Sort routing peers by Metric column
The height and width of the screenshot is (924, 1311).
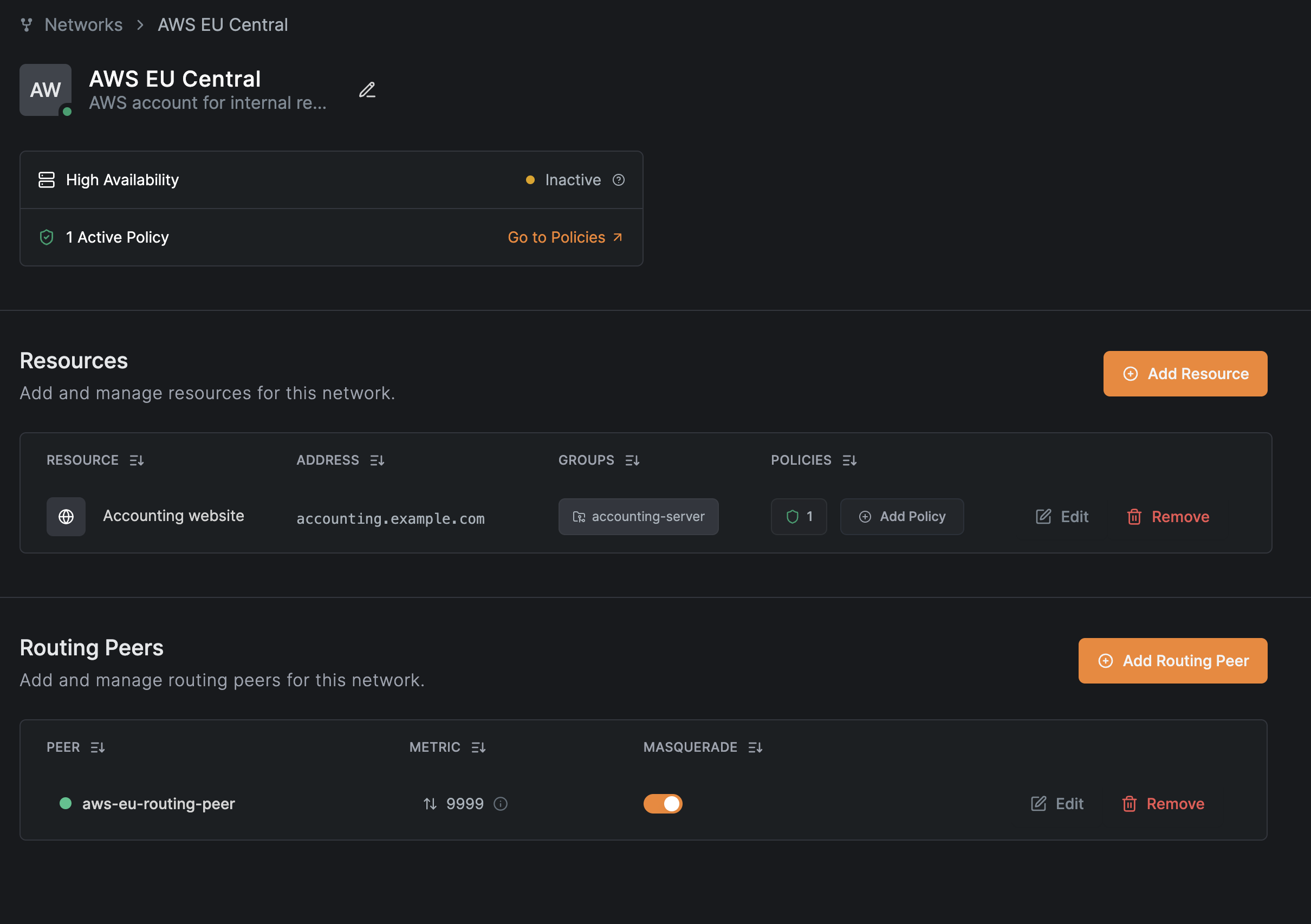(x=478, y=747)
